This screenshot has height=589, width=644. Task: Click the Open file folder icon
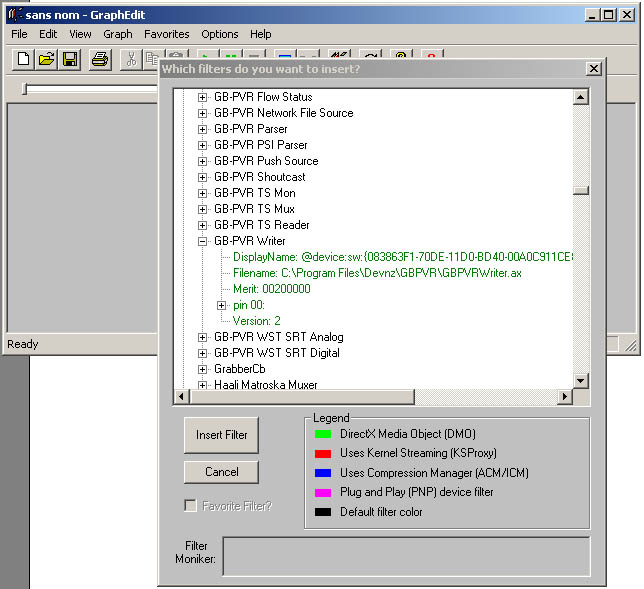[x=47, y=60]
